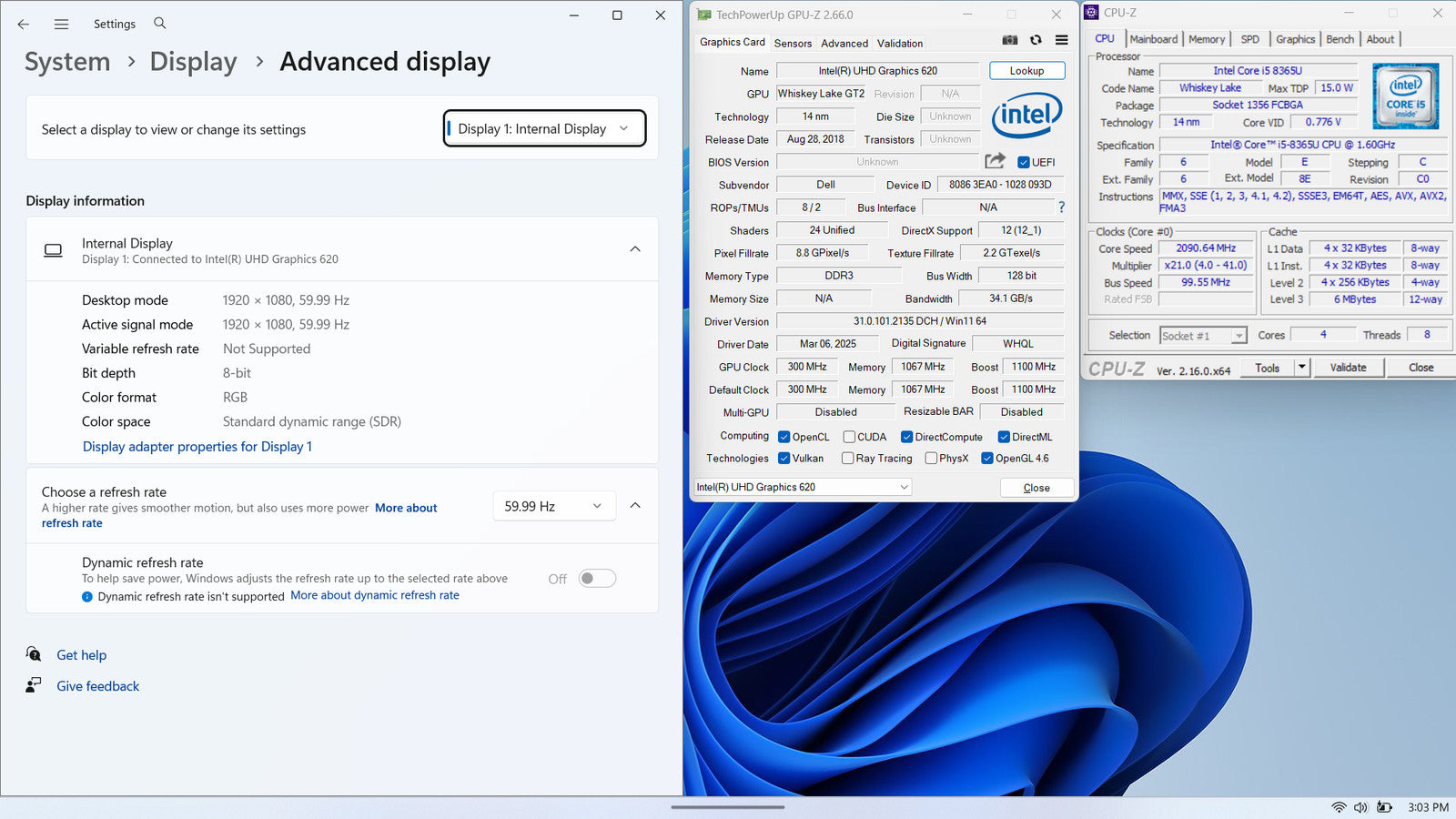1456x819 pixels.
Task: Open the Settings navigation hamburger menu
Action: tap(61, 25)
